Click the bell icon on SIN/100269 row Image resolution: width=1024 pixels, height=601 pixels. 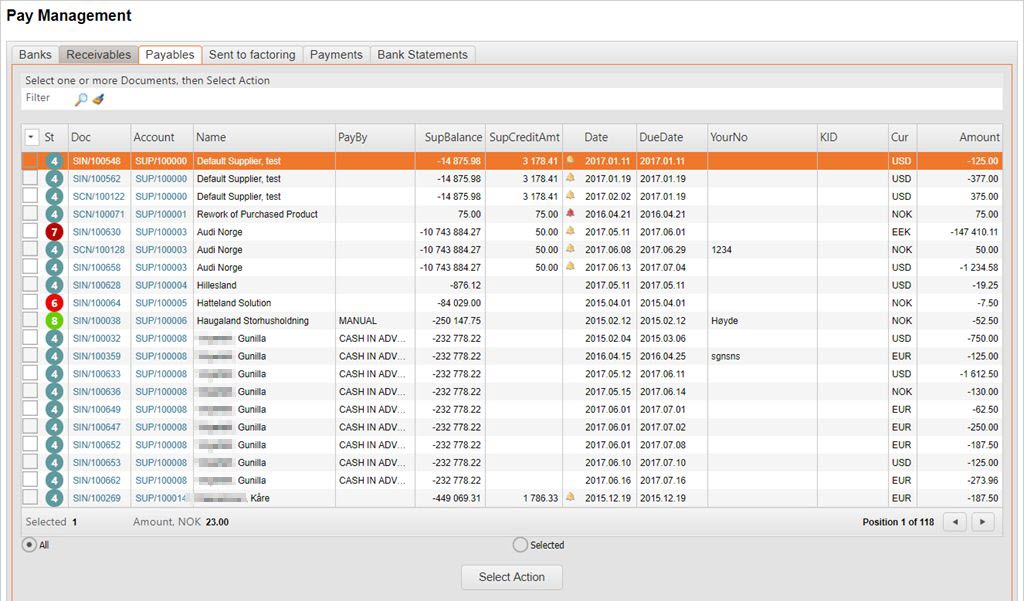570,497
